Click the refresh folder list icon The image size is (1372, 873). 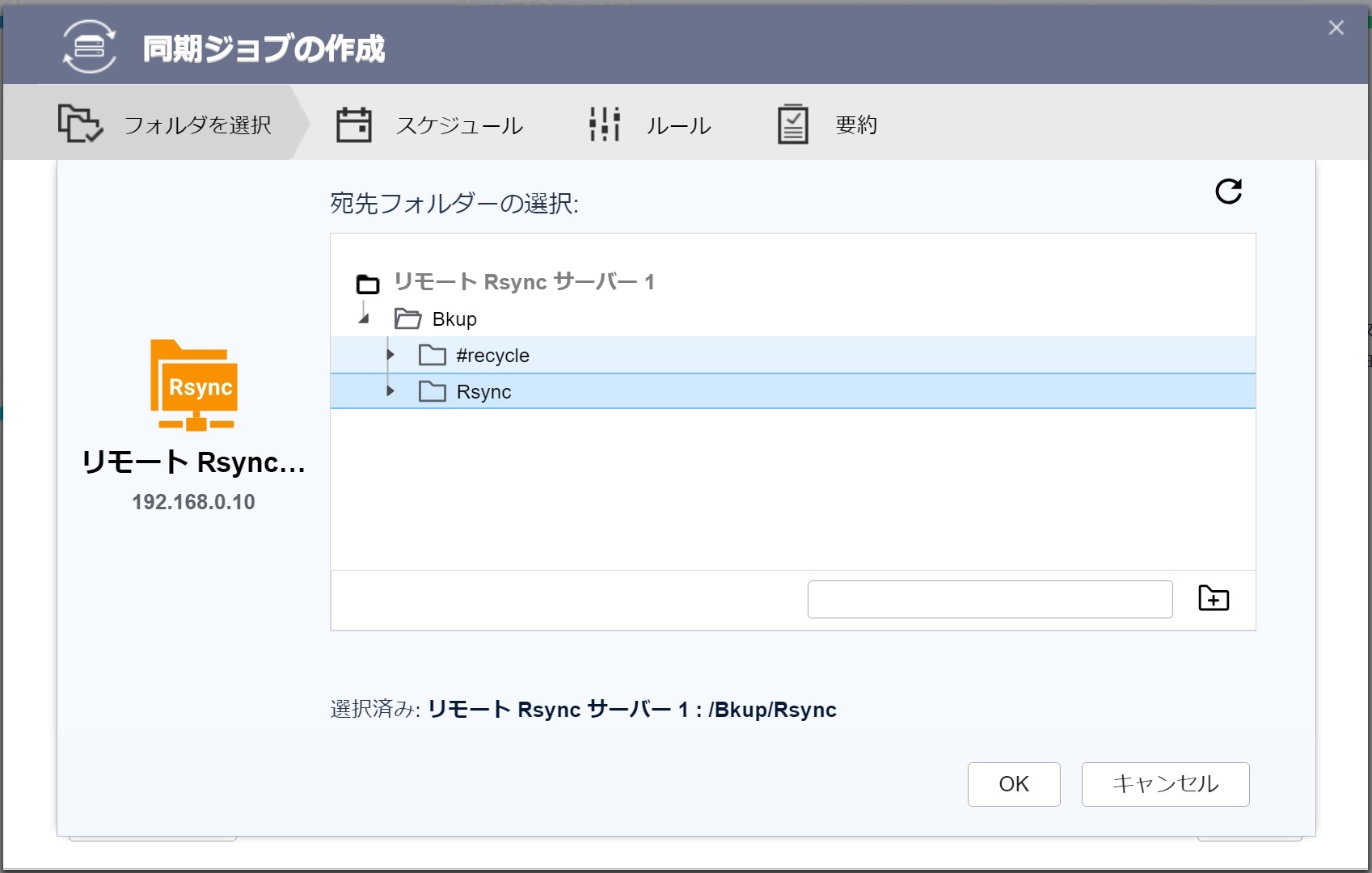point(1228,192)
